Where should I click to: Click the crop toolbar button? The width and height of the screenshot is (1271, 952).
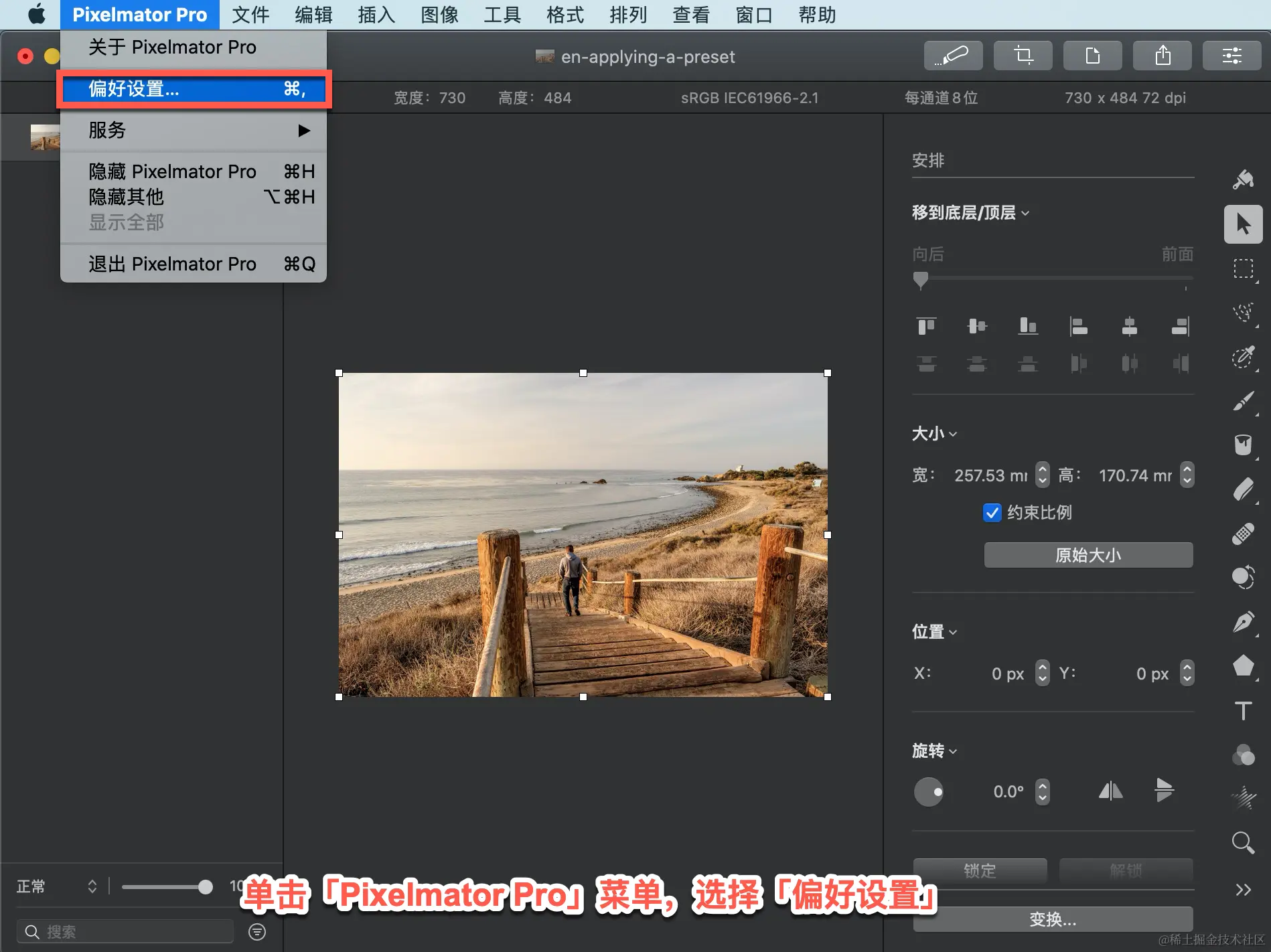point(1023,56)
